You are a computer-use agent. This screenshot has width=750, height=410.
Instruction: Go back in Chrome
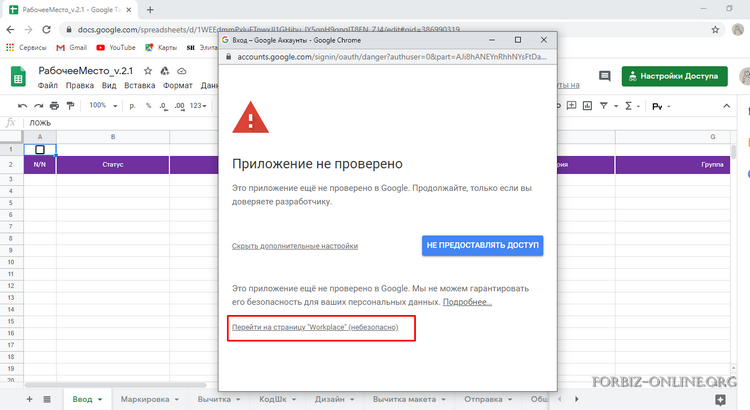[11, 30]
